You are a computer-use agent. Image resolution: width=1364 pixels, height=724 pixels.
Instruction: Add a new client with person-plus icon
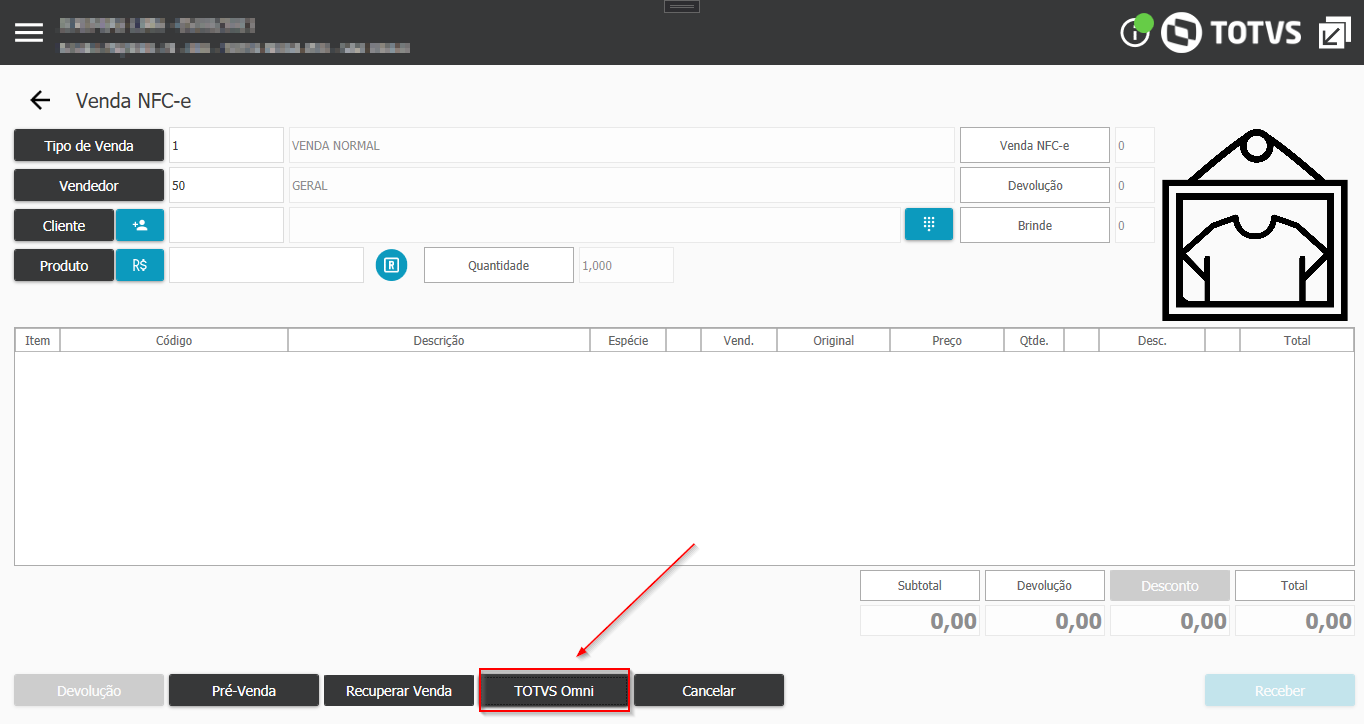[x=140, y=225]
